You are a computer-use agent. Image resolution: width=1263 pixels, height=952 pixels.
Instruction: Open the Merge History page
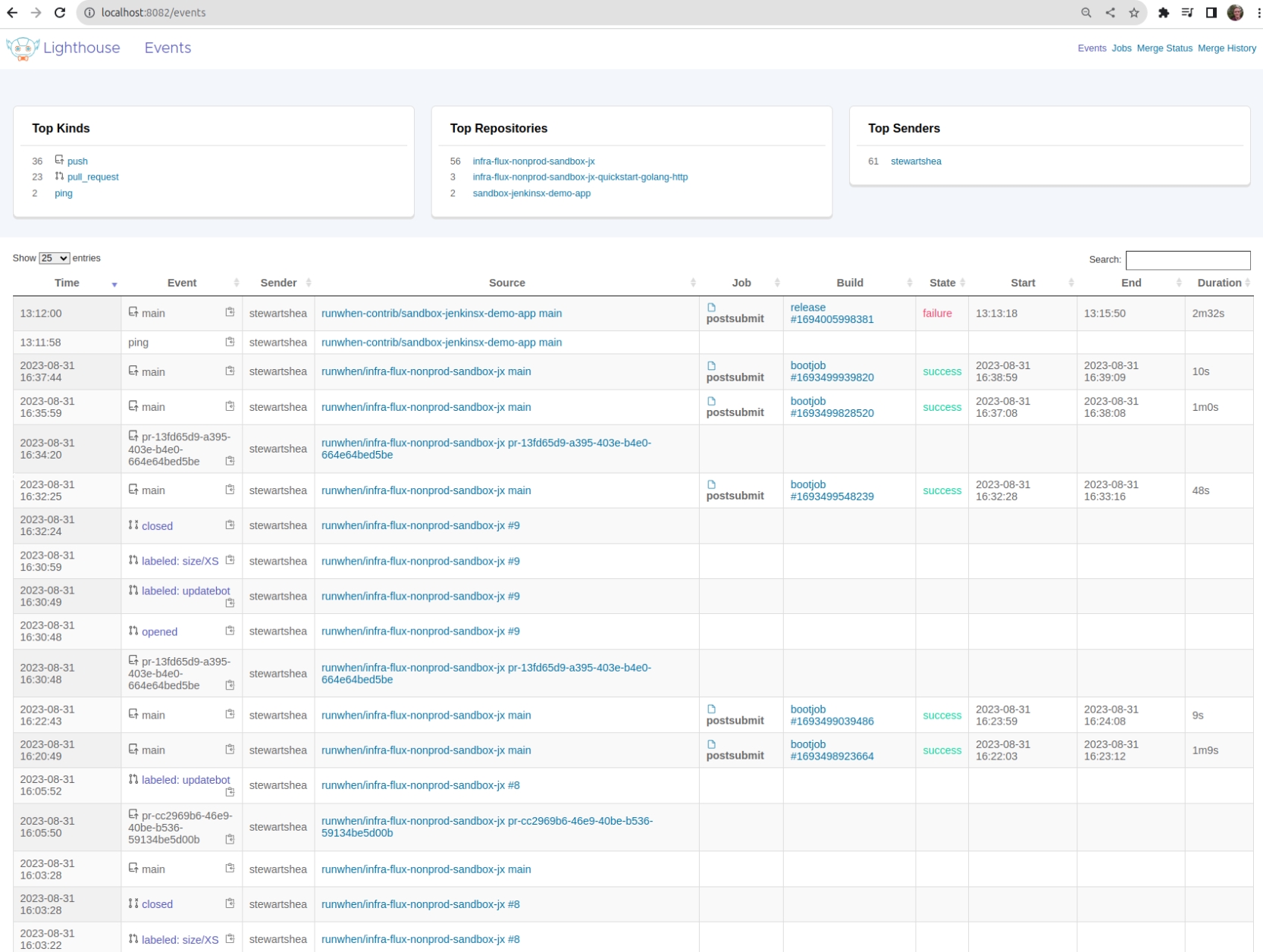[1227, 48]
